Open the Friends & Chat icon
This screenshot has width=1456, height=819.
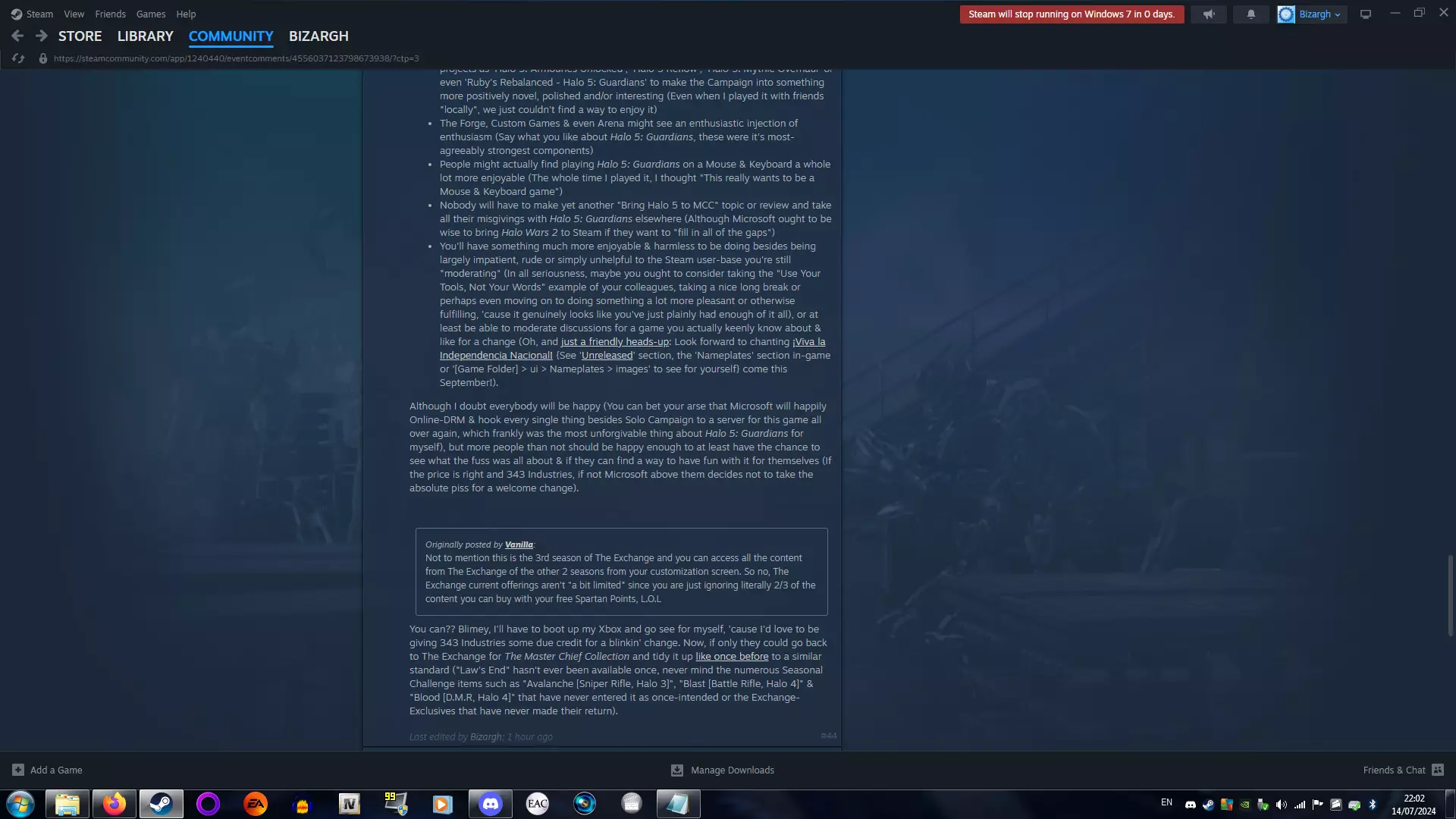click(x=1437, y=770)
